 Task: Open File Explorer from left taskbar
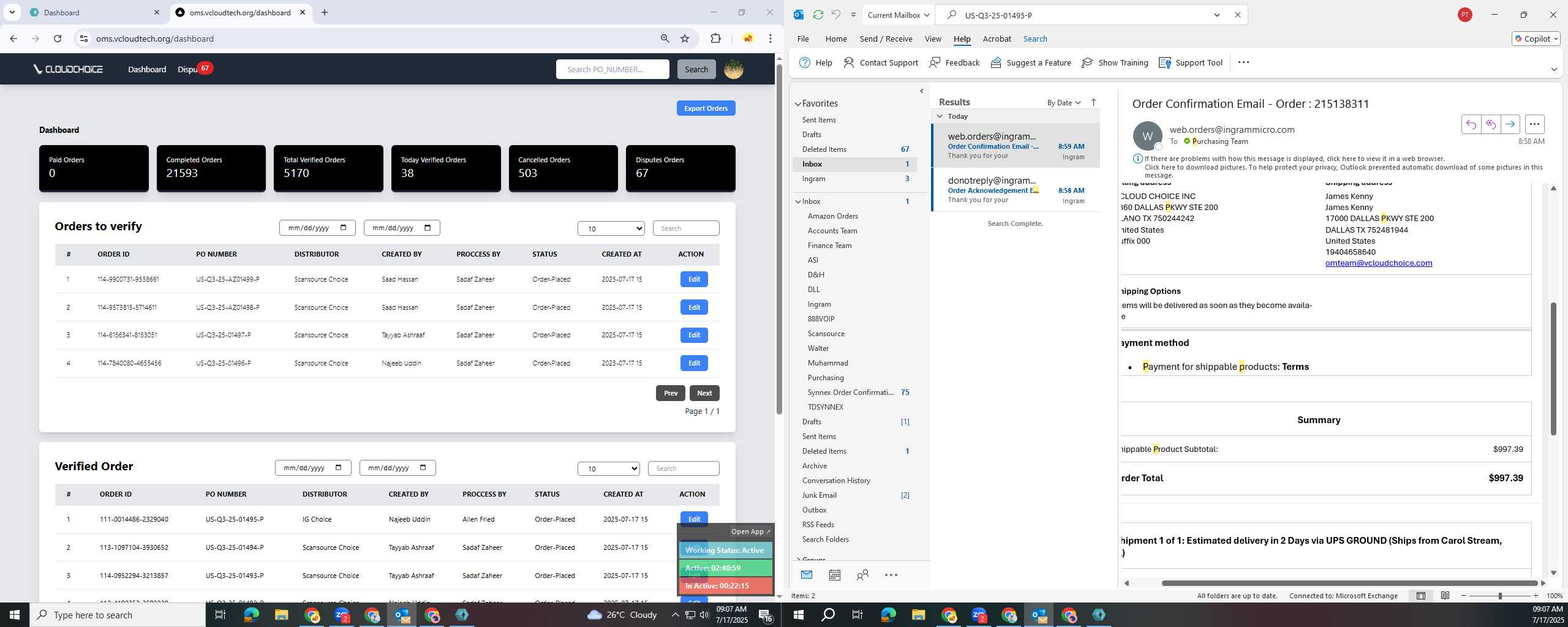click(x=281, y=615)
